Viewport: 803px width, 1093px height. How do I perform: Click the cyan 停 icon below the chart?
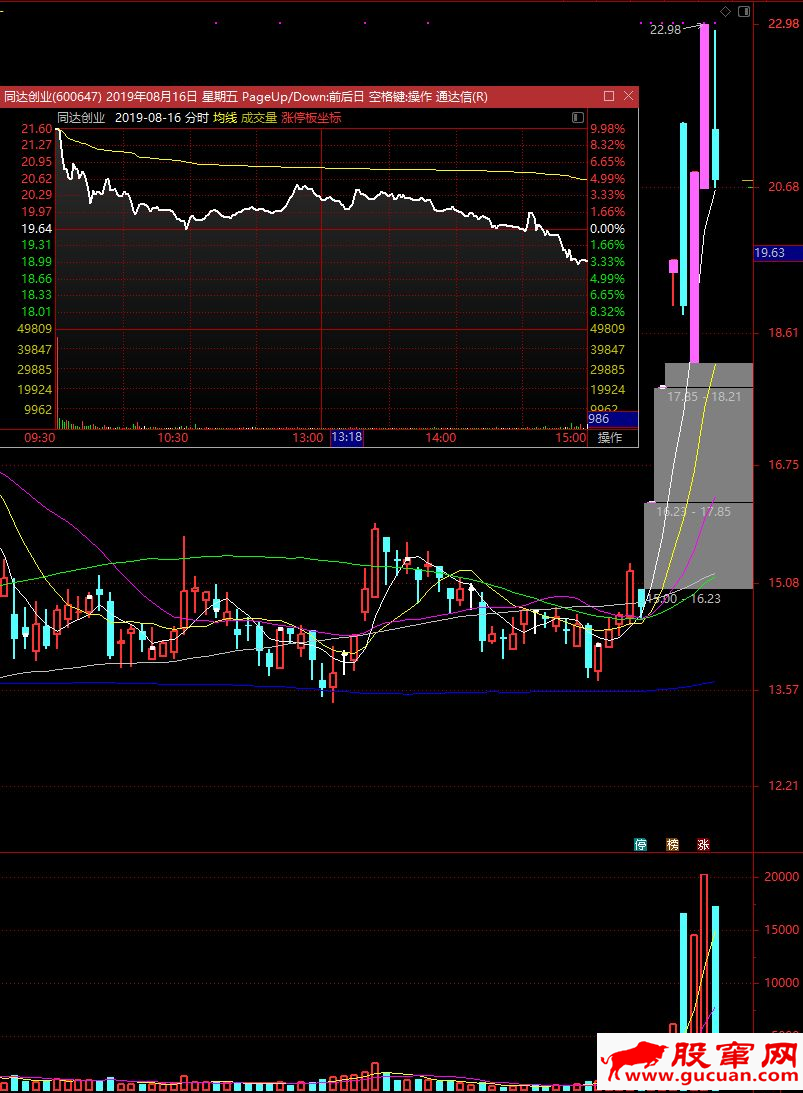point(640,844)
